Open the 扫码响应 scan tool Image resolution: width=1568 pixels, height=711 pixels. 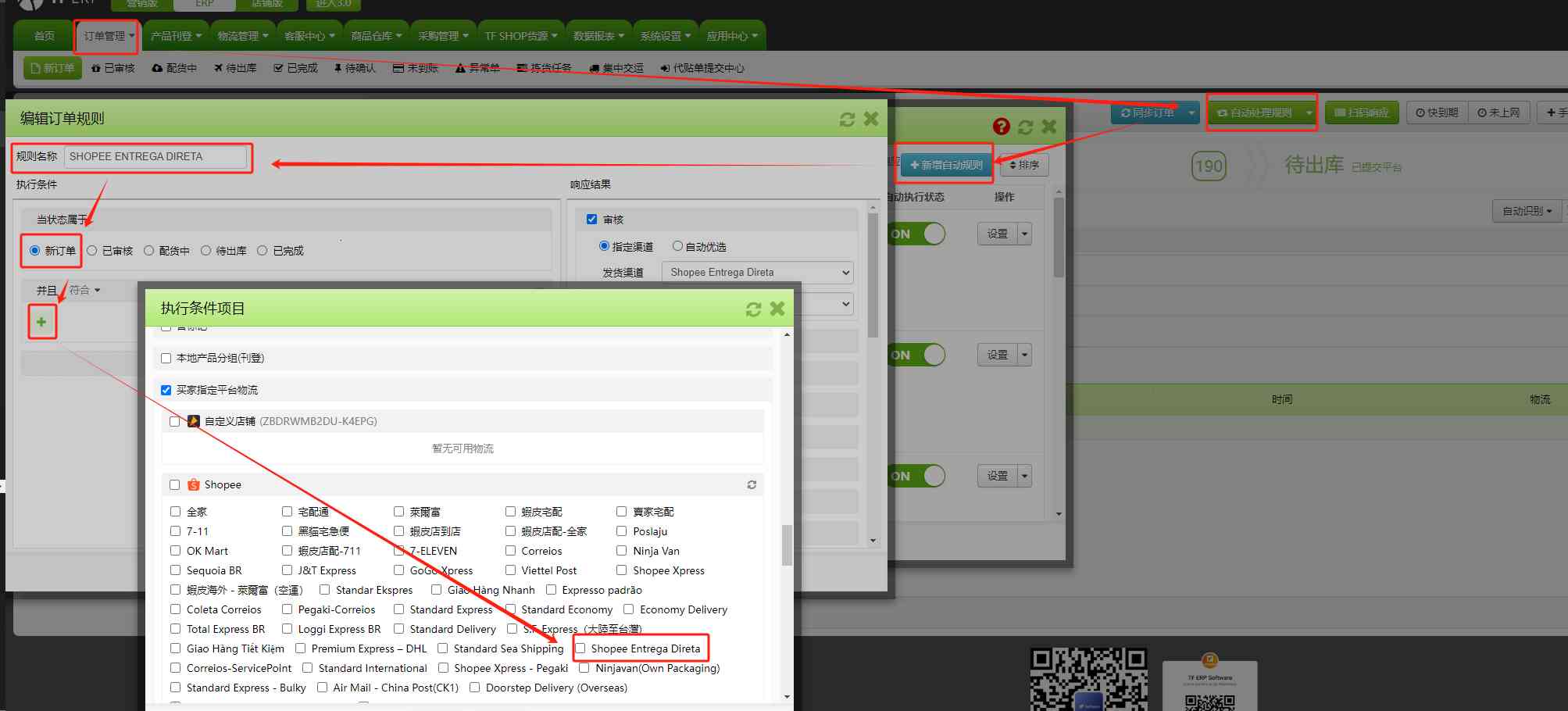point(1361,113)
